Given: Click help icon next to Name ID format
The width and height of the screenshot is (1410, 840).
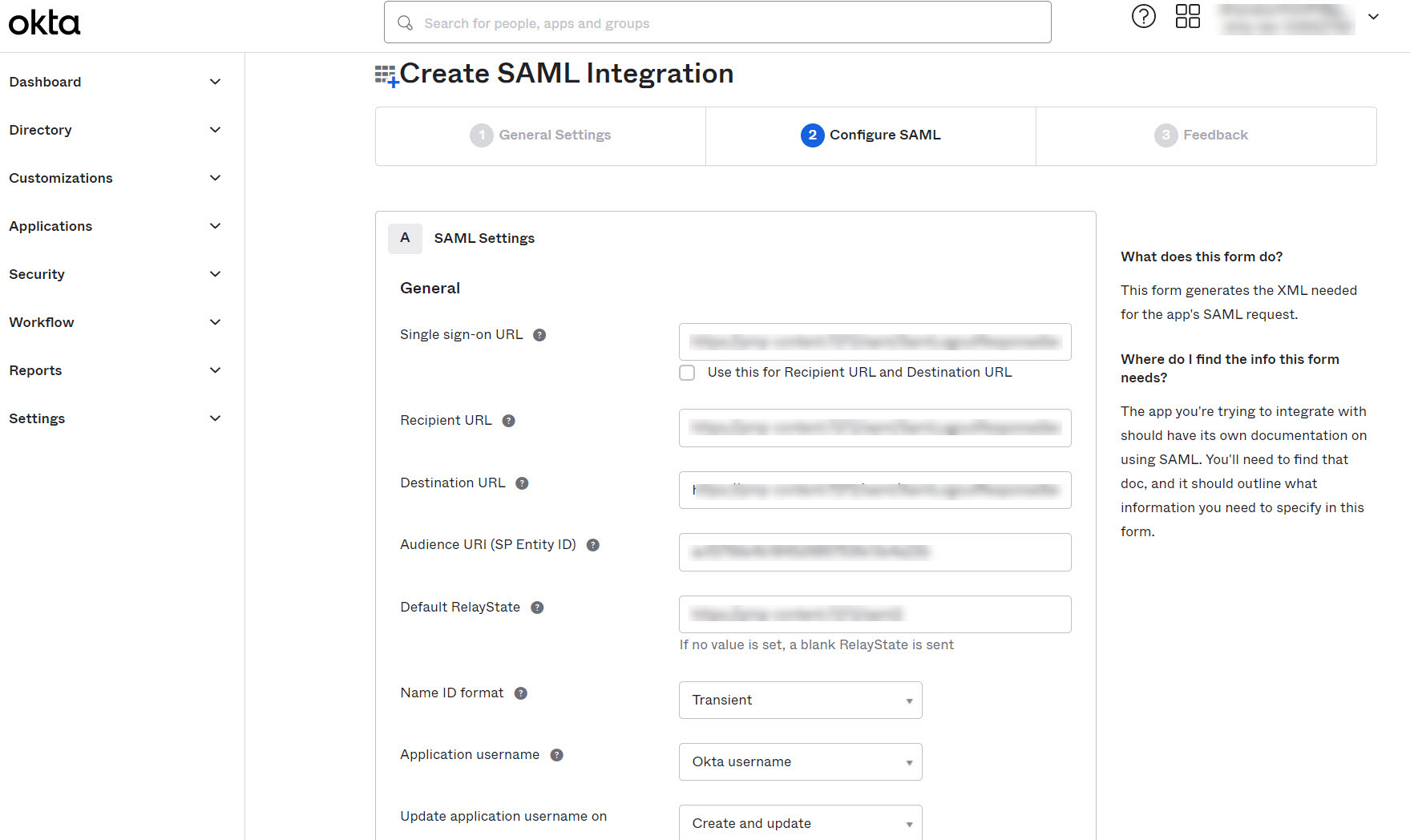Looking at the screenshot, I should [x=521, y=693].
